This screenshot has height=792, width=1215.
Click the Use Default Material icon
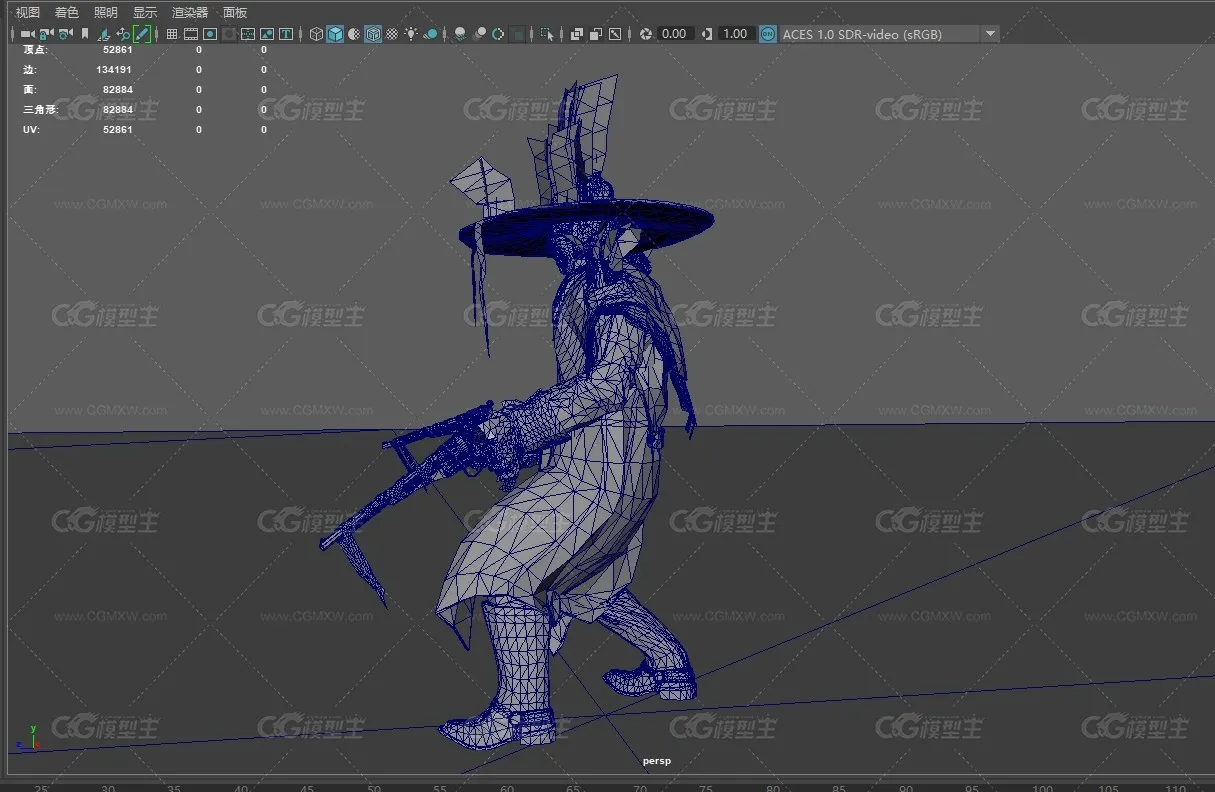[x=353, y=34]
